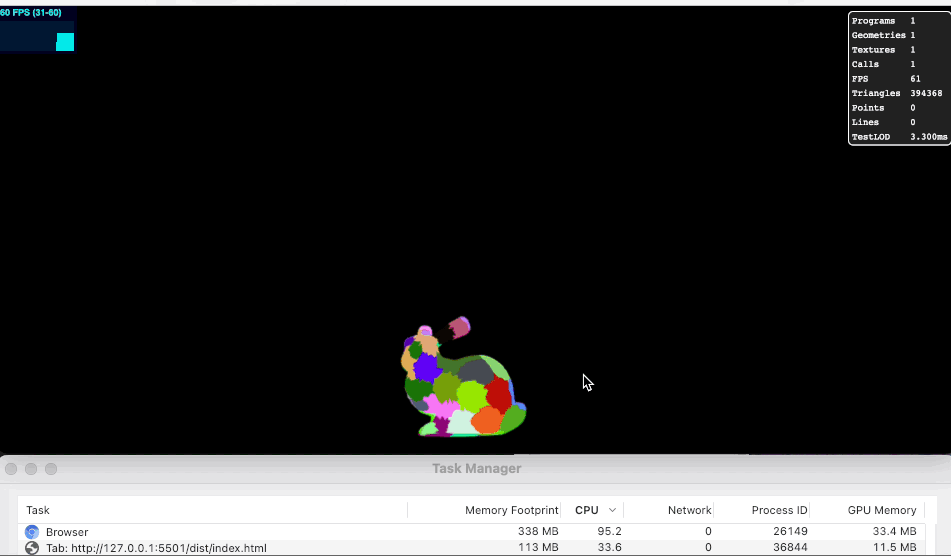The height and width of the screenshot is (556, 951).
Task: Click the 113 MB memory value
Action: click(x=538, y=548)
